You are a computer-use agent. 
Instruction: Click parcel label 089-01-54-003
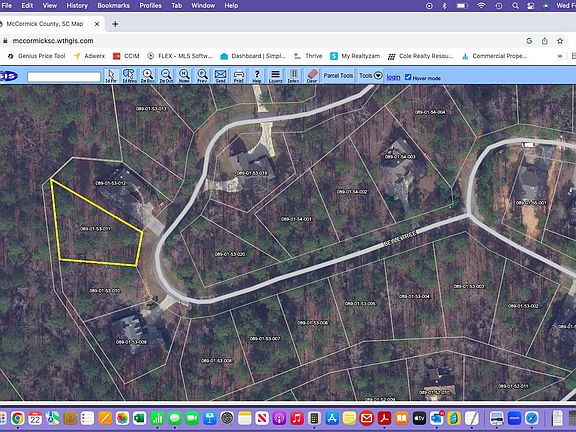click(x=400, y=157)
